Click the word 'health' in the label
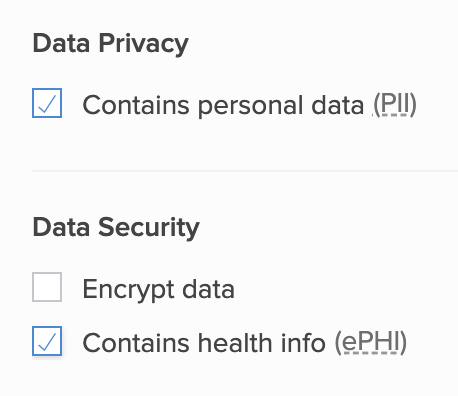Screen dimensions: 458x396 pos(236,343)
